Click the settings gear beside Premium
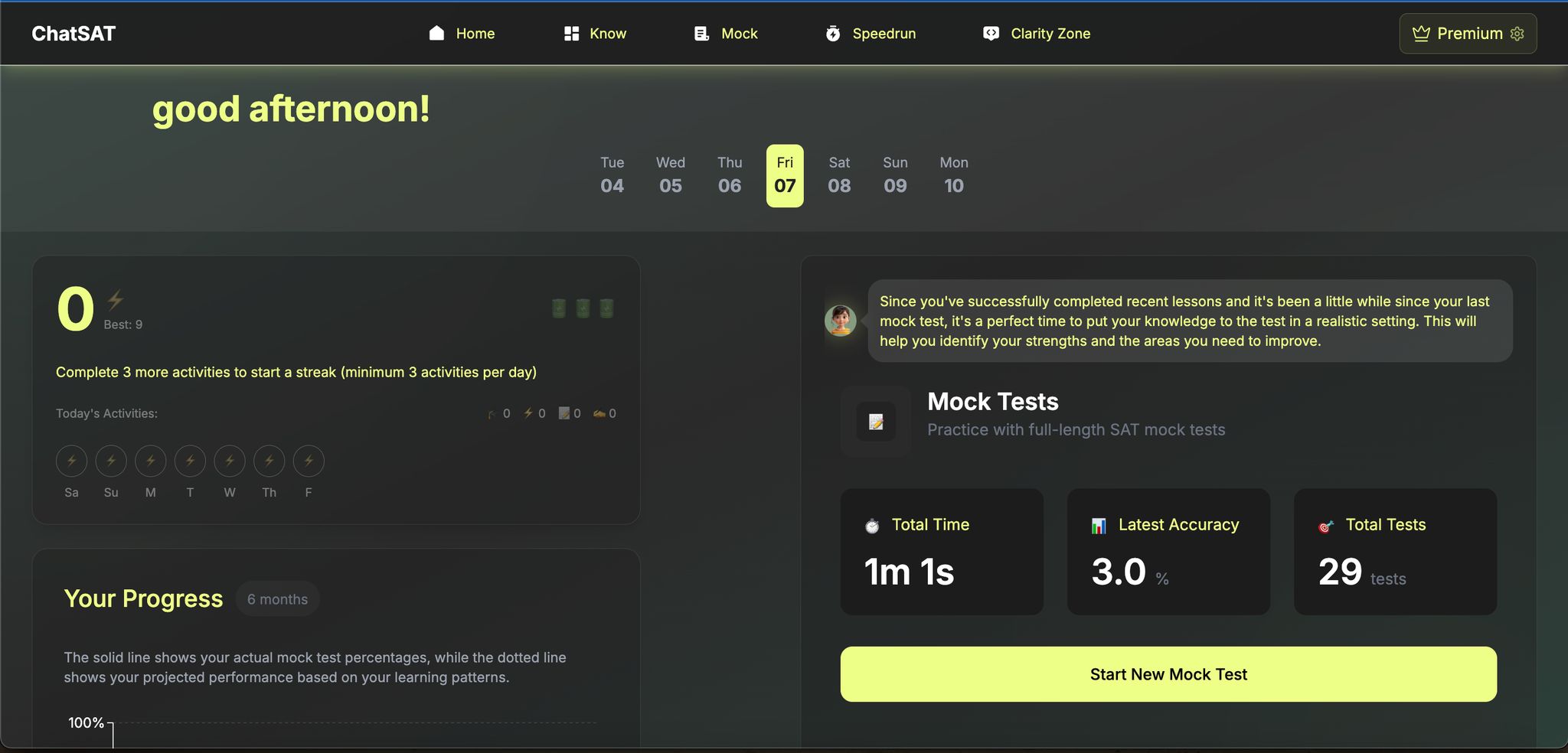The width and height of the screenshot is (1568, 753). tap(1517, 34)
